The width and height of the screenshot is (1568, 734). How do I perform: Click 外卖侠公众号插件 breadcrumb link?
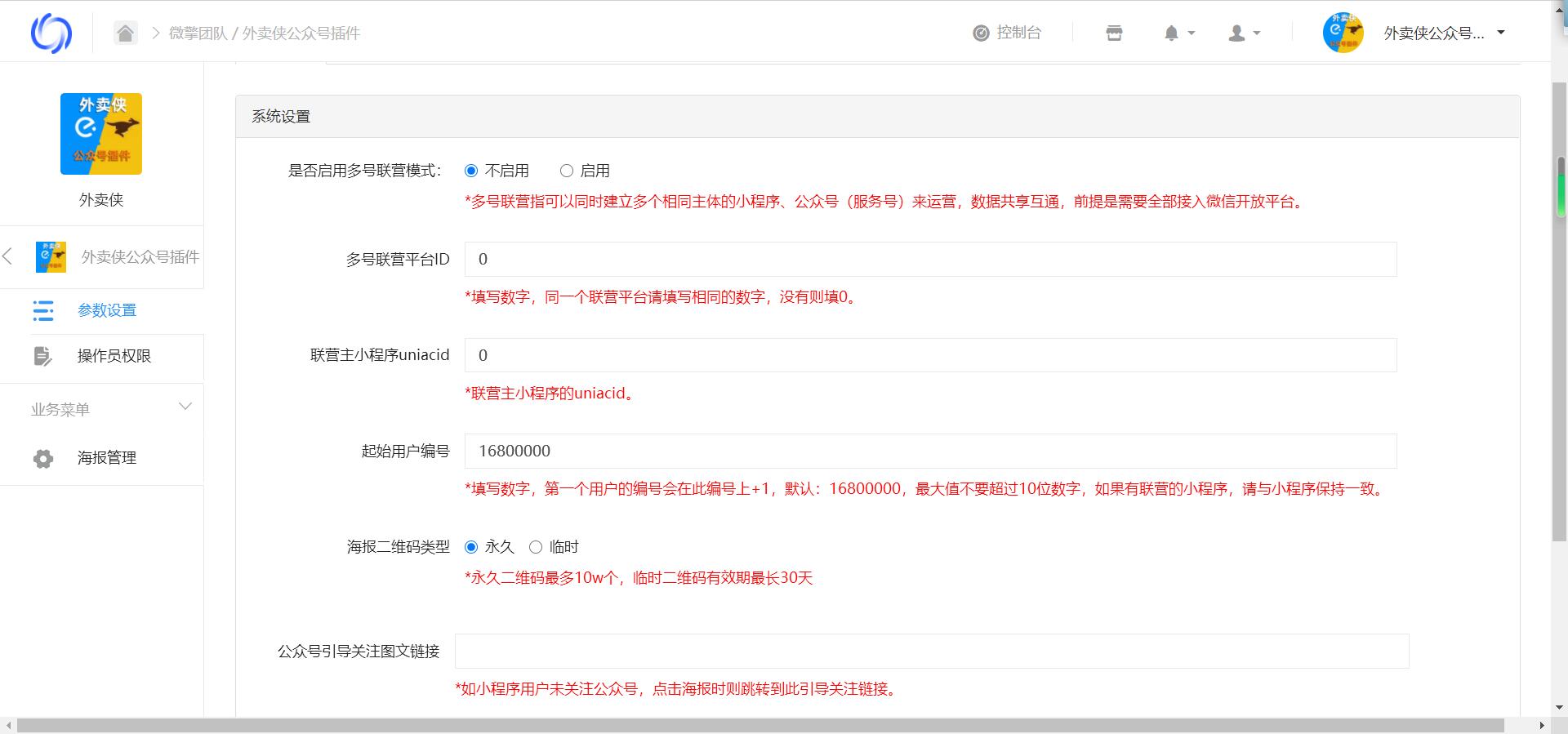coord(301,33)
